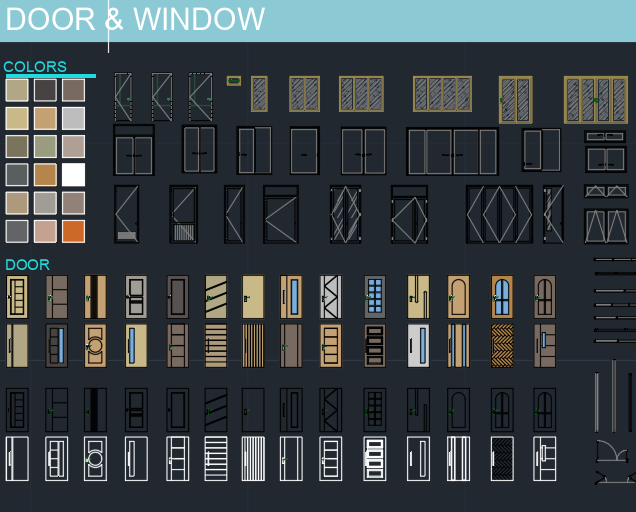Pick the dark charcoal swatch in top row
Image resolution: width=636 pixels, height=512 pixels.
coord(45,90)
